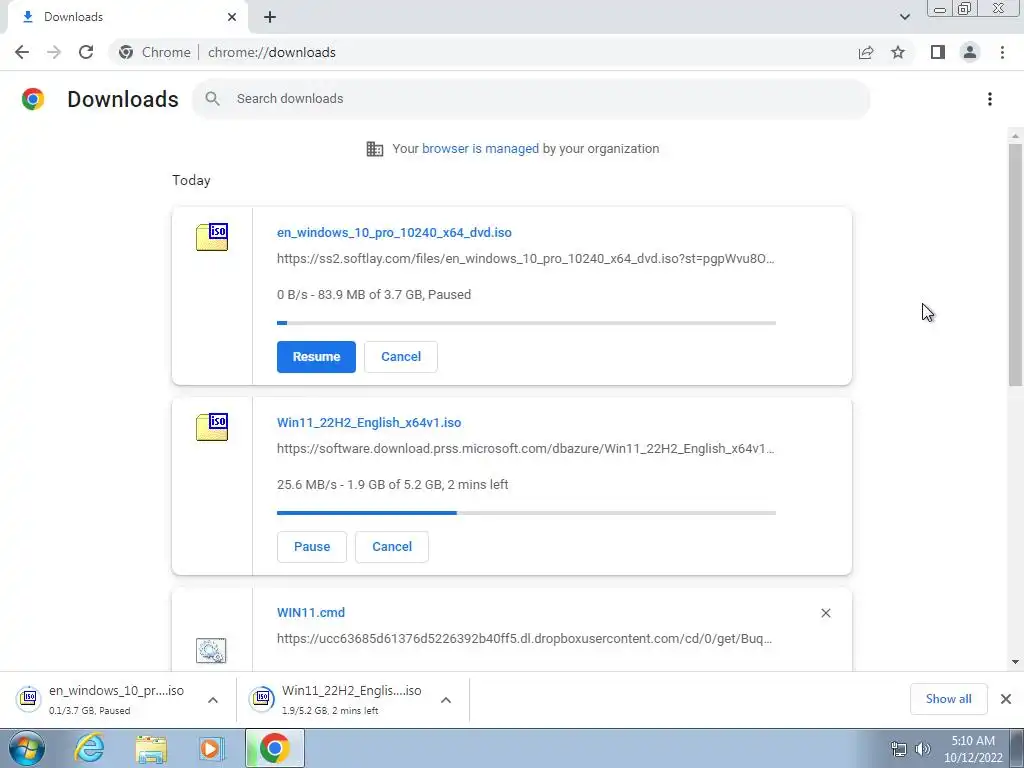This screenshot has height=768, width=1024.
Task: Click the network tray icon
Action: [x=899, y=749]
